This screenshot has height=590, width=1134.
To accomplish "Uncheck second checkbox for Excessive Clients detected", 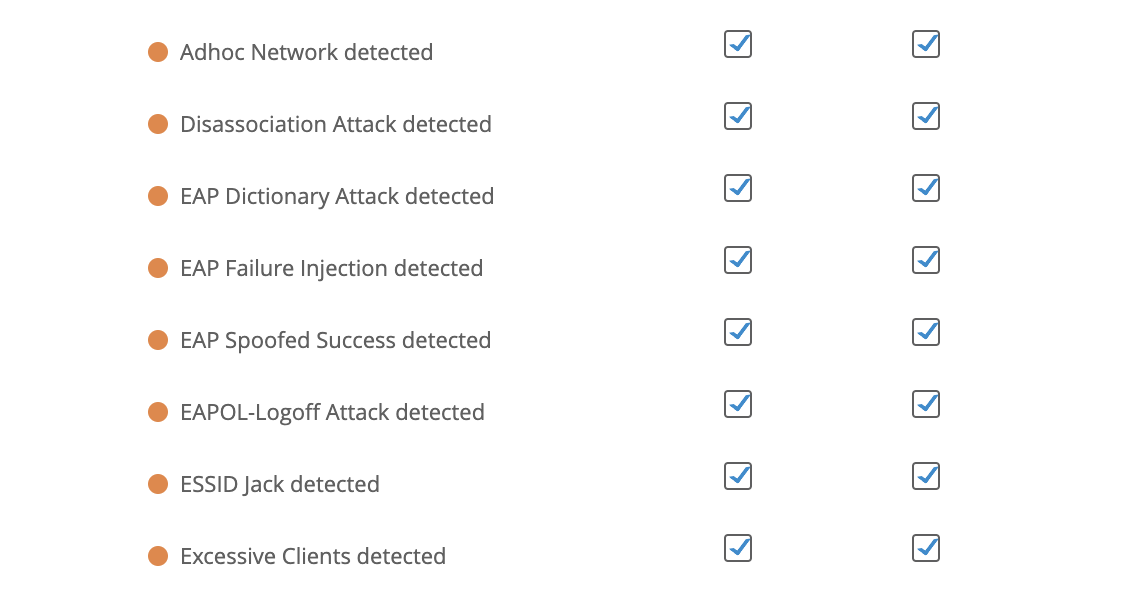I will coord(926,548).
